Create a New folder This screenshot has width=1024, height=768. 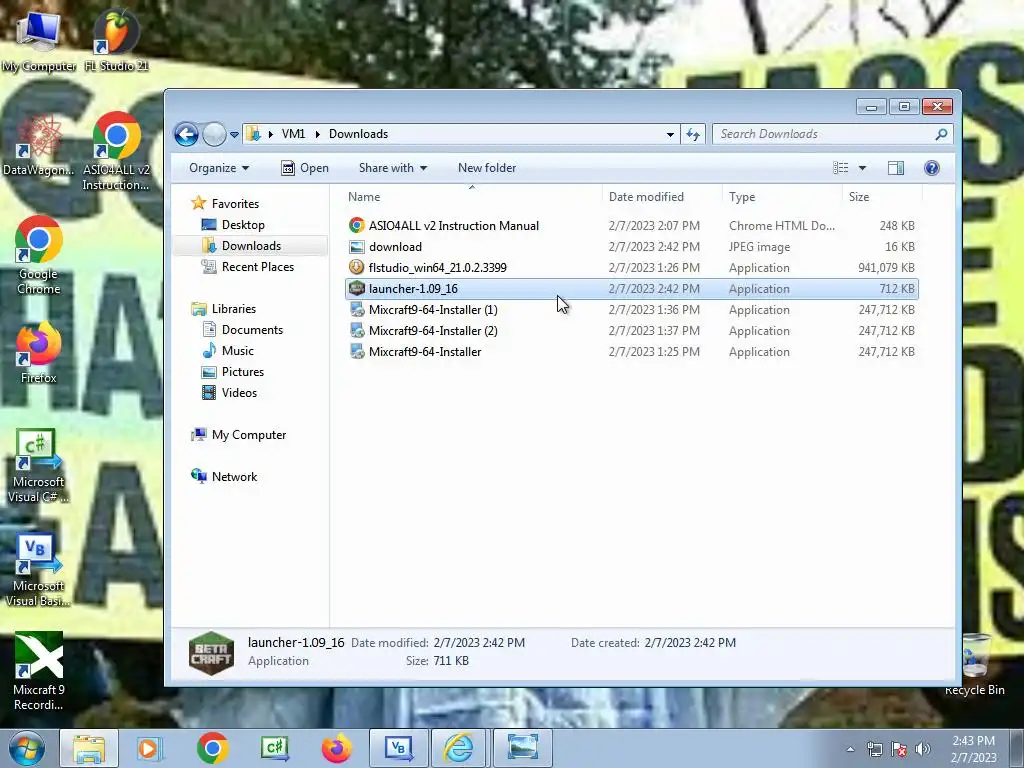tap(487, 168)
